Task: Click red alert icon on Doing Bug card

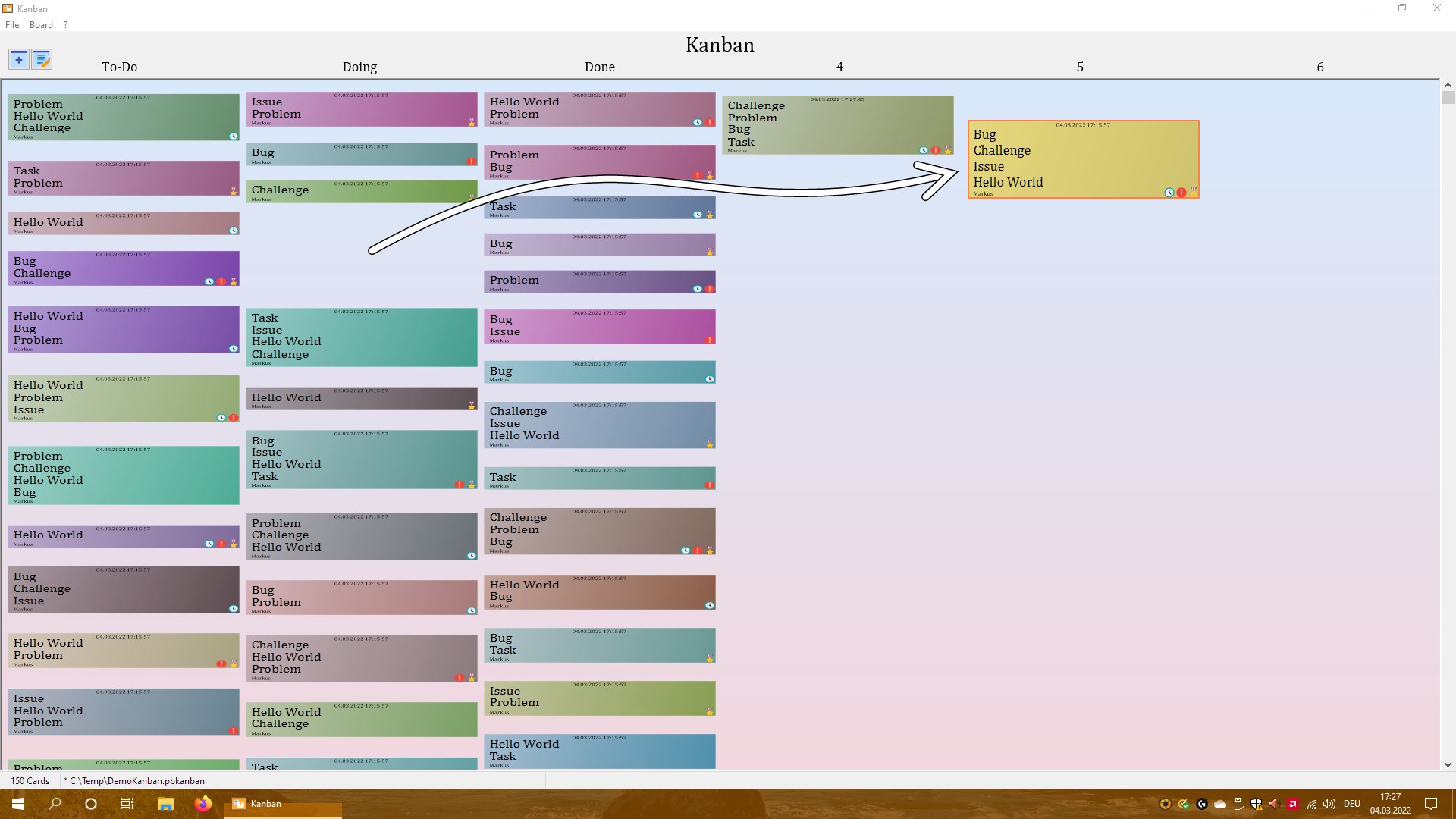Action: coord(472,162)
